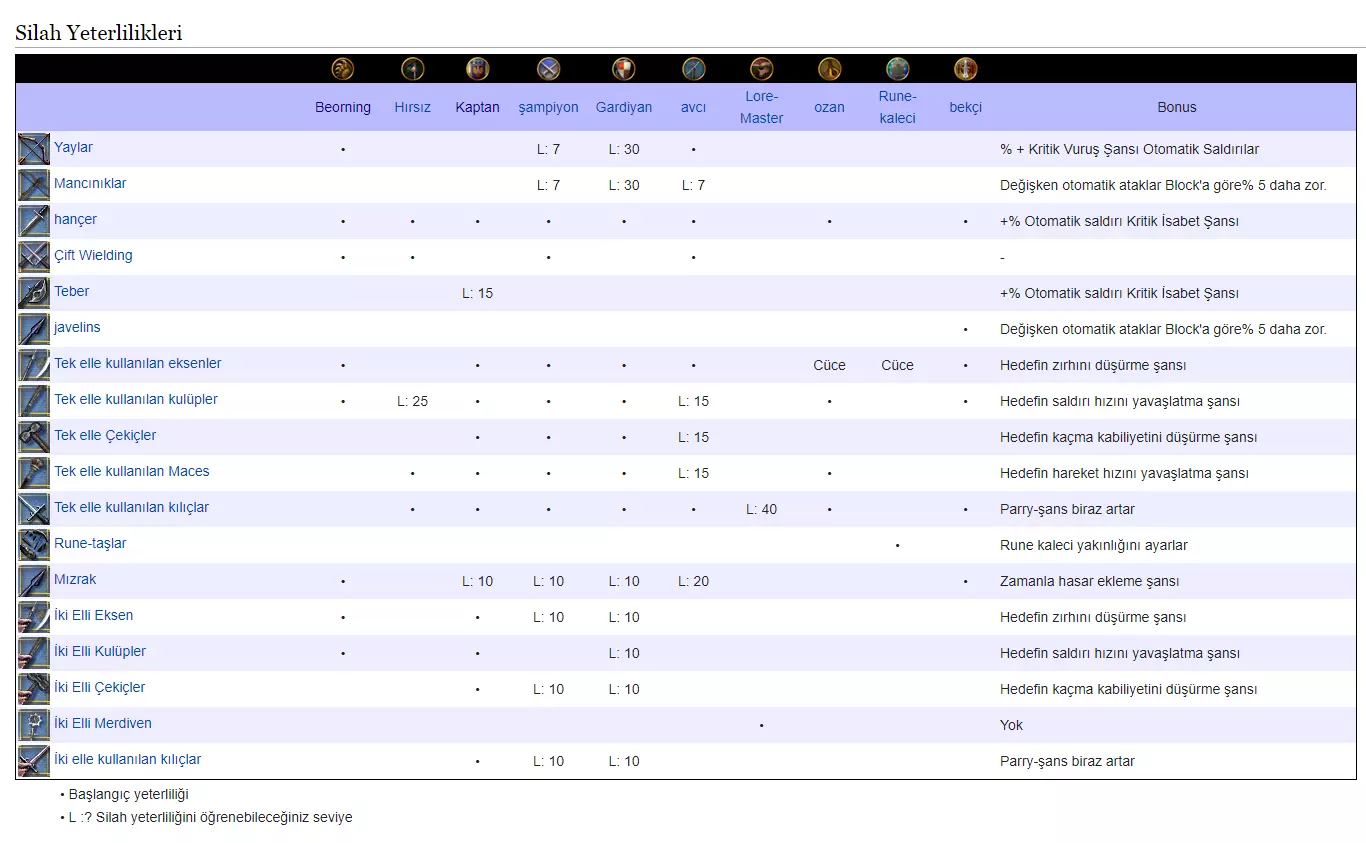The width and height of the screenshot is (1366, 843).
Task: Click the Mızrak weapon icon
Action: pyautogui.click(x=34, y=581)
